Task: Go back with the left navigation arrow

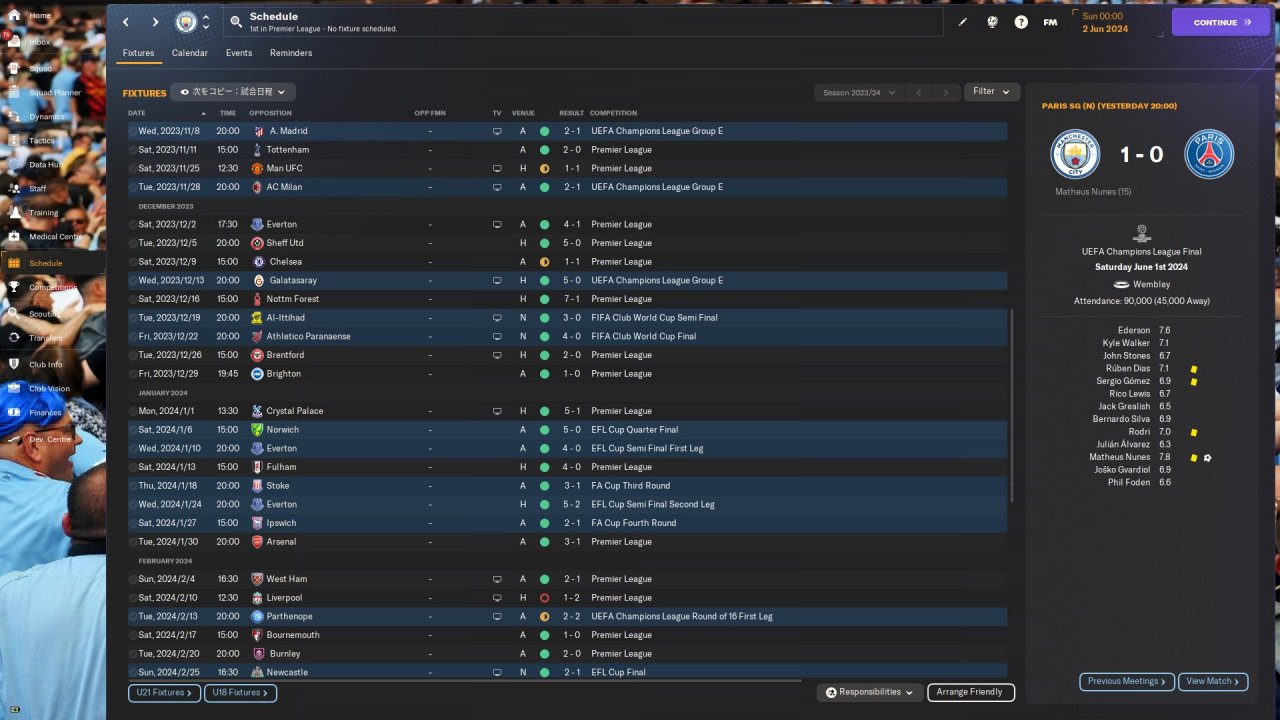Action: coord(126,21)
